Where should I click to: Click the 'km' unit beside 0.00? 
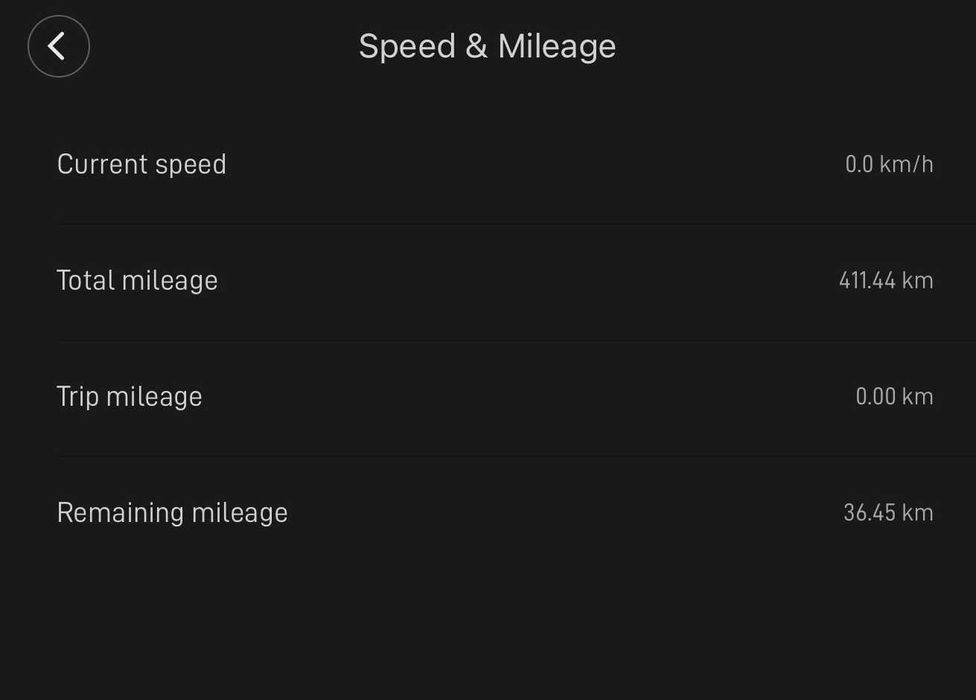click(917, 396)
